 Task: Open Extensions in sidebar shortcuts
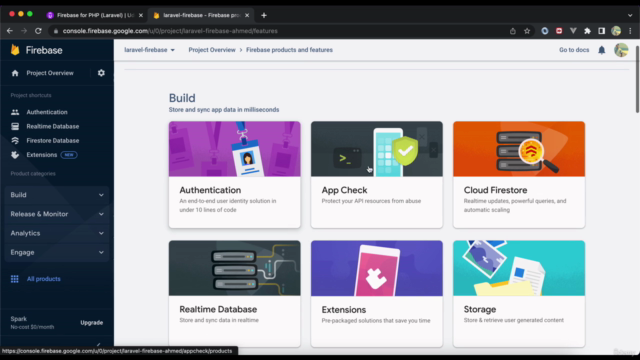click(x=42, y=155)
